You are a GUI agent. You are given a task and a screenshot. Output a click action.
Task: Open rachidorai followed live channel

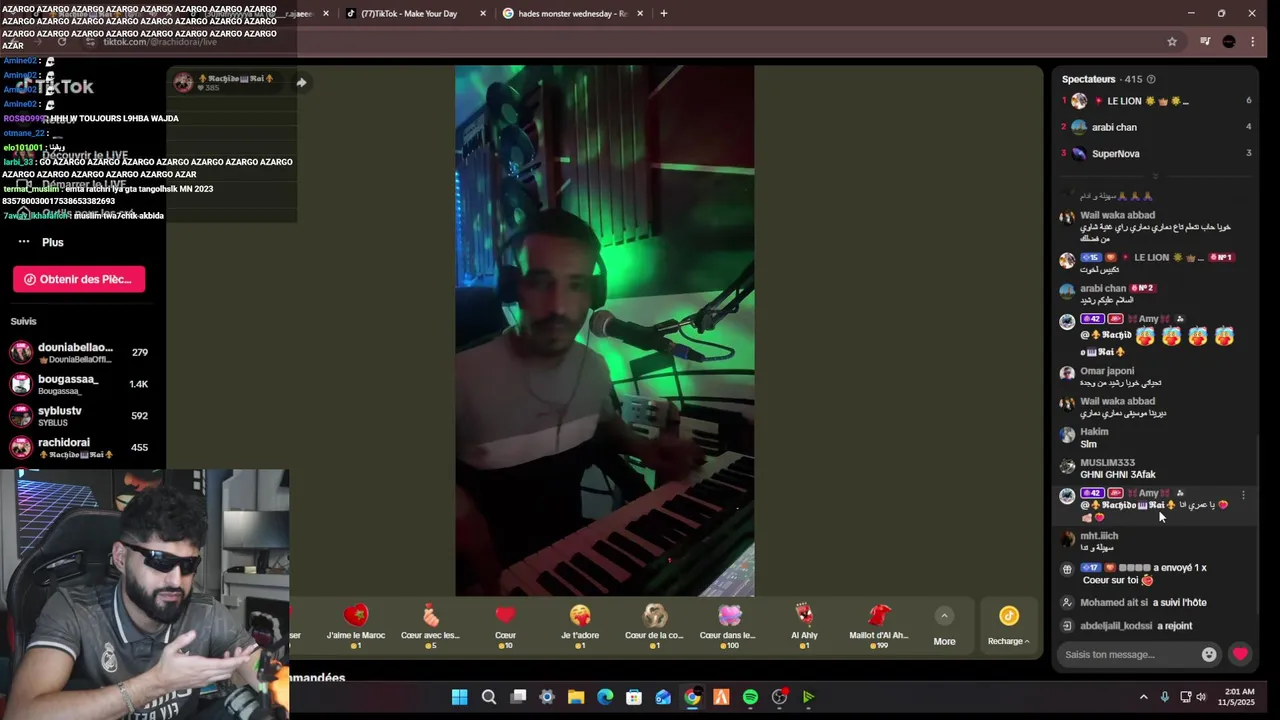[x=79, y=448]
